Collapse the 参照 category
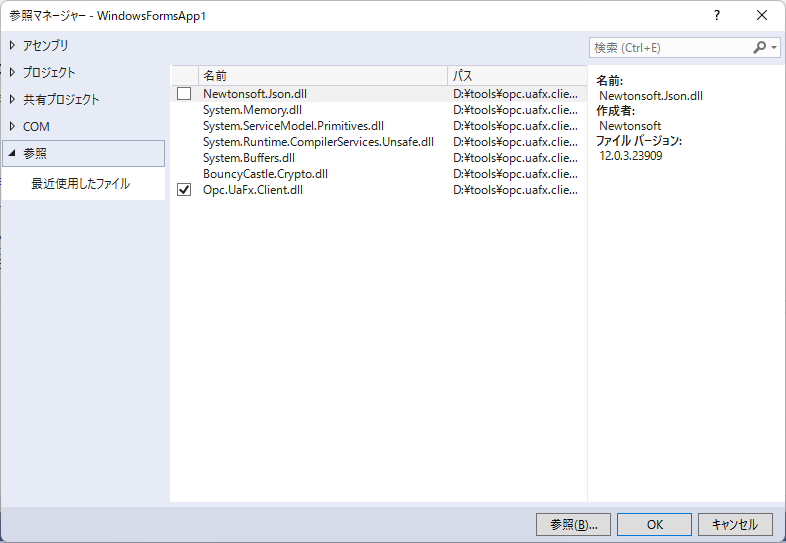This screenshot has width=786, height=543. [12, 153]
